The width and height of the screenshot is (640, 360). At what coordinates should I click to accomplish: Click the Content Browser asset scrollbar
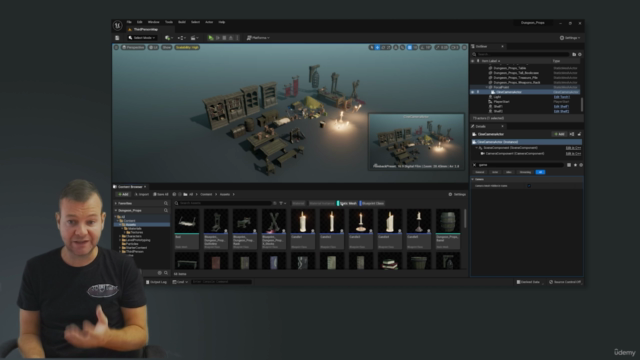coord(464,218)
